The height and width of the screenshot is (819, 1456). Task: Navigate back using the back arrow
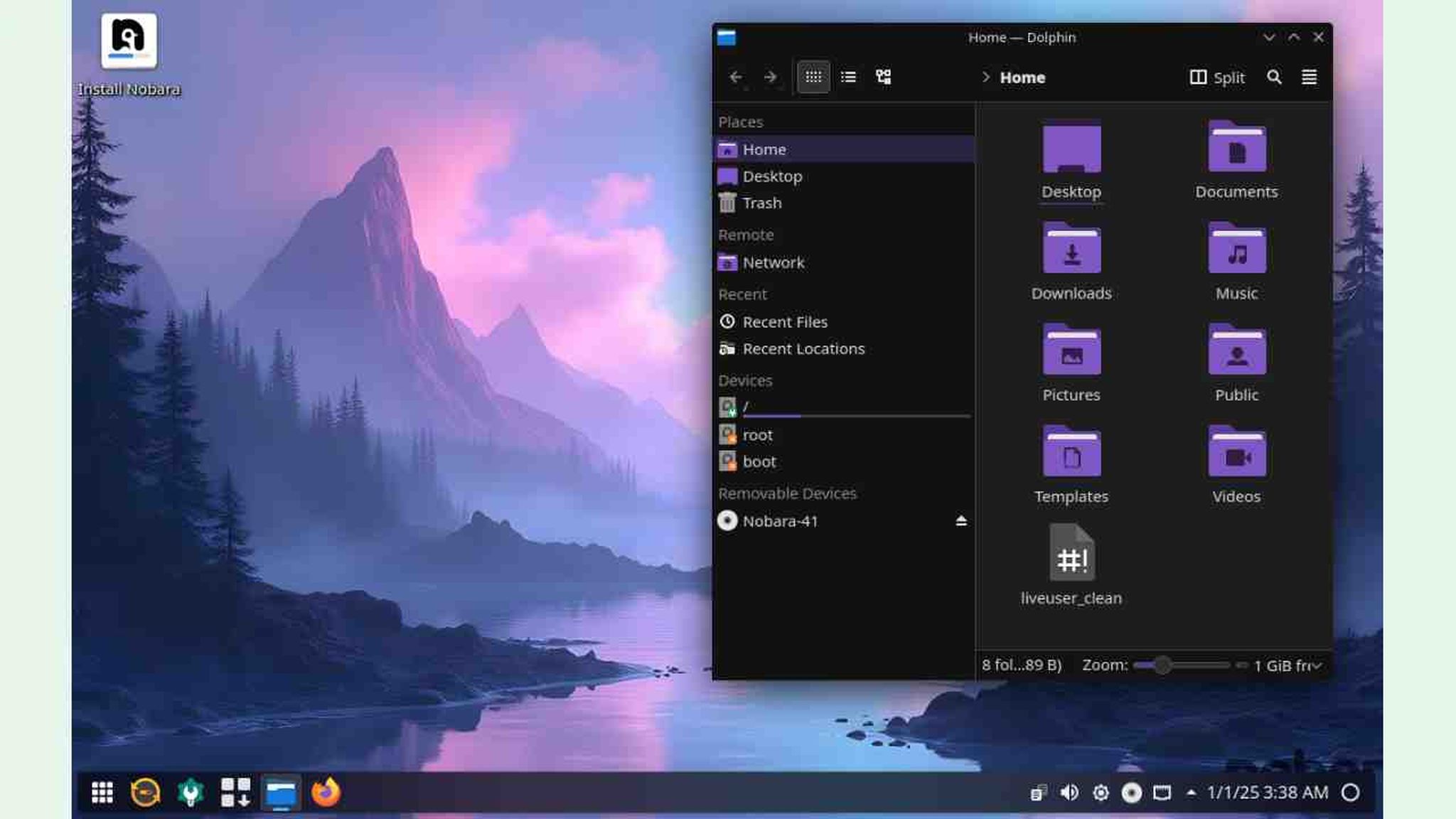[x=736, y=77]
